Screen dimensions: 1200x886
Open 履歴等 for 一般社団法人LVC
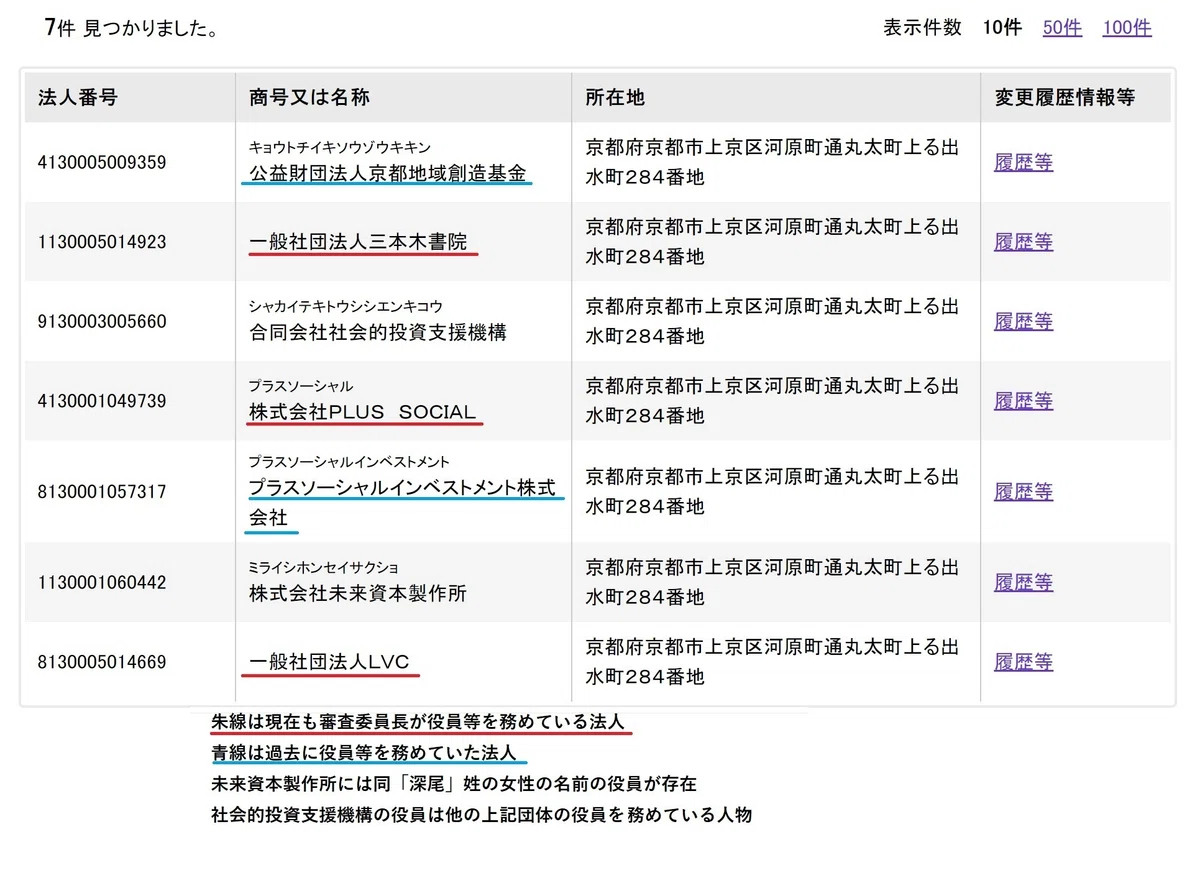point(1023,662)
